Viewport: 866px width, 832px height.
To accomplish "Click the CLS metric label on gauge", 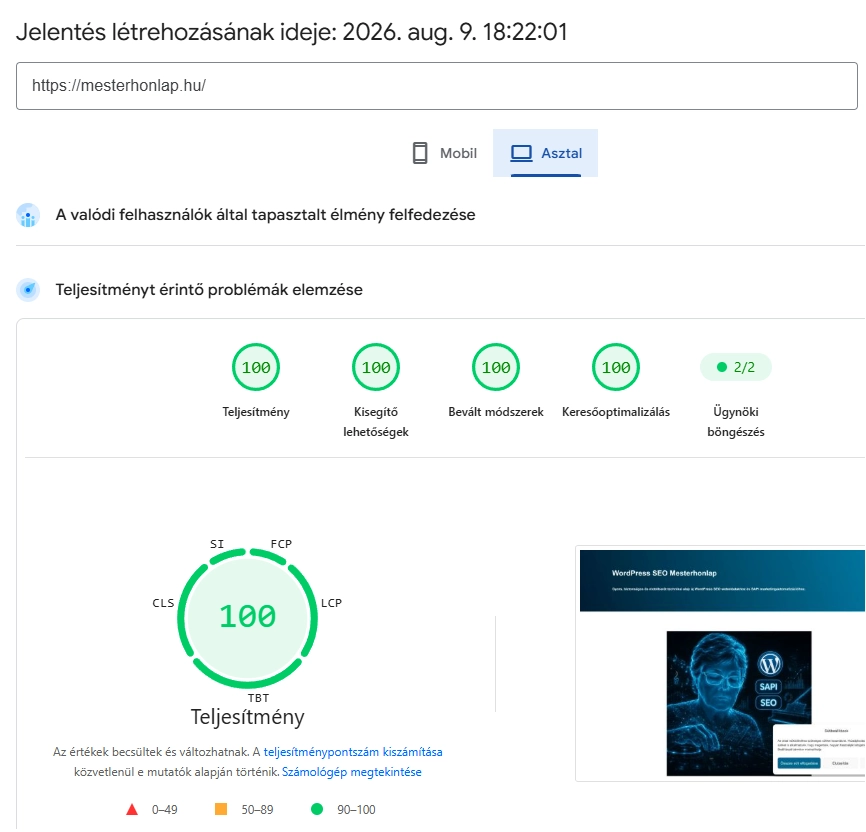I will [163, 603].
